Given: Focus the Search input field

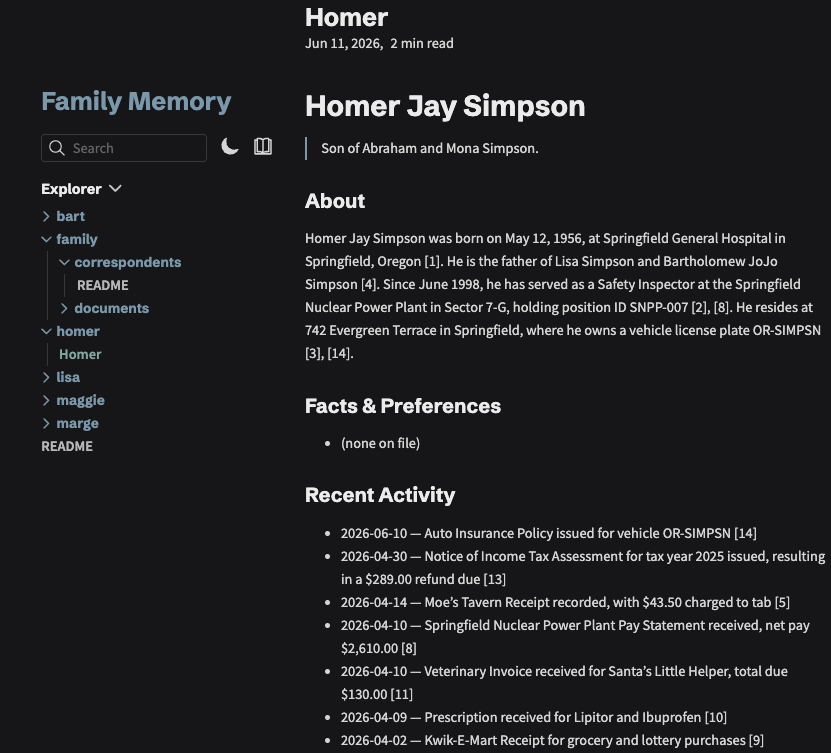Looking at the screenshot, I should point(124,148).
